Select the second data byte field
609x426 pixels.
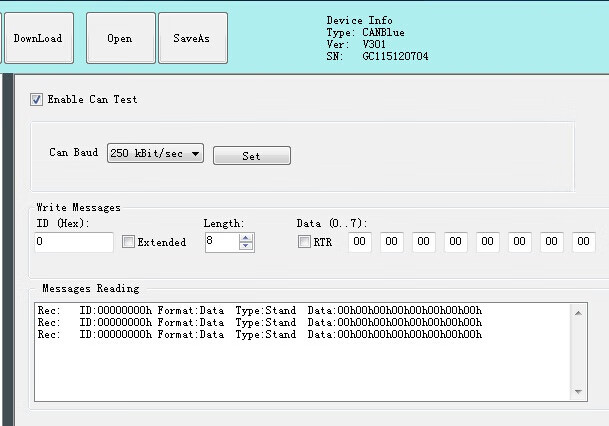pyautogui.click(x=392, y=242)
